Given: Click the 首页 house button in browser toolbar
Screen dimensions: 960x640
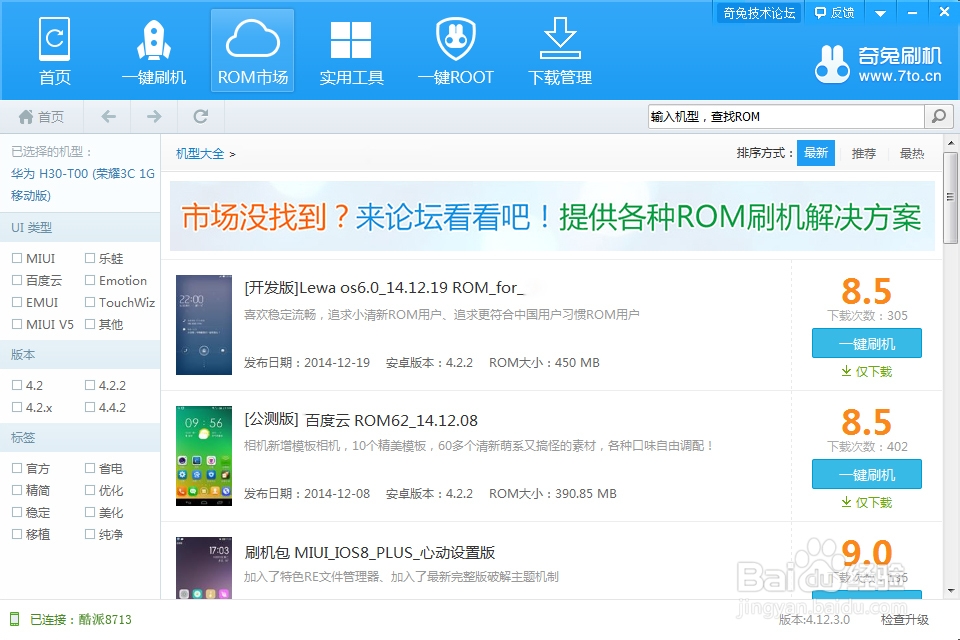Looking at the screenshot, I should click(x=41, y=116).
